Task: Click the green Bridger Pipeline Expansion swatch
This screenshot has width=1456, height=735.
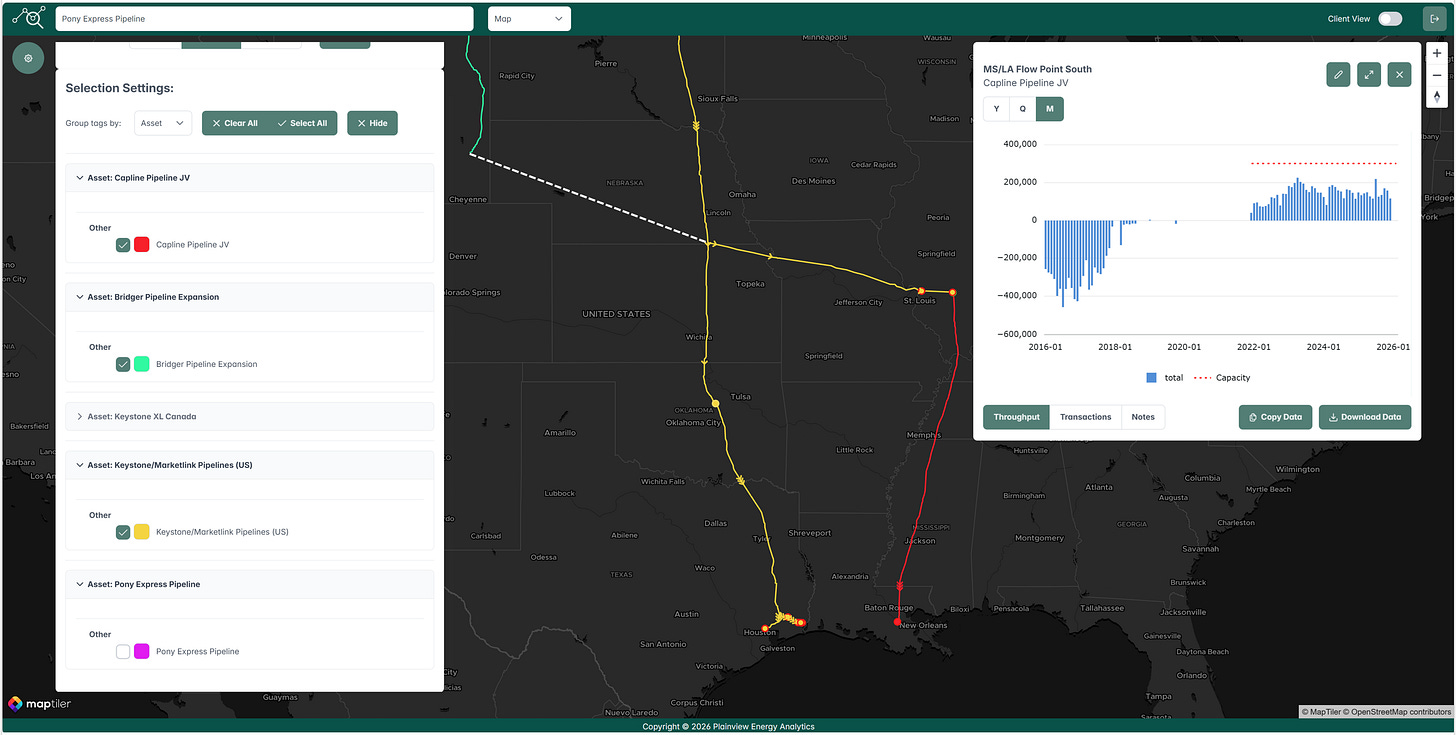Action: pyautogui.click(x=142, y=364)
